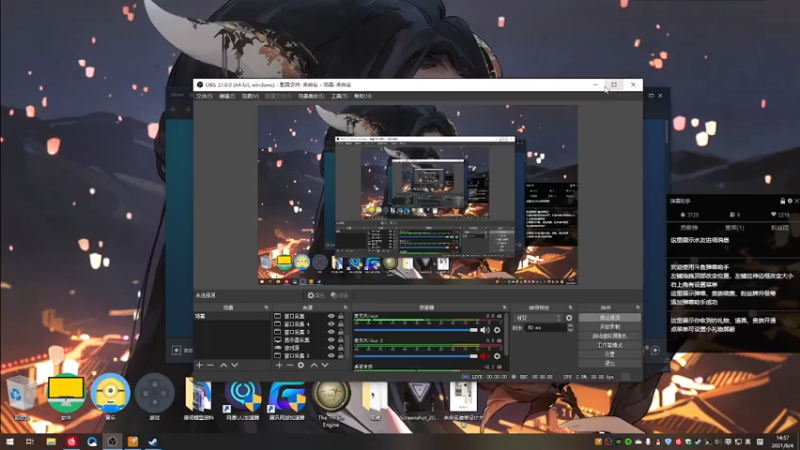Viewport: 800px width, 450px height.
Task: Click 滤镜 filters button above sources
Action: tap(340, 295)
